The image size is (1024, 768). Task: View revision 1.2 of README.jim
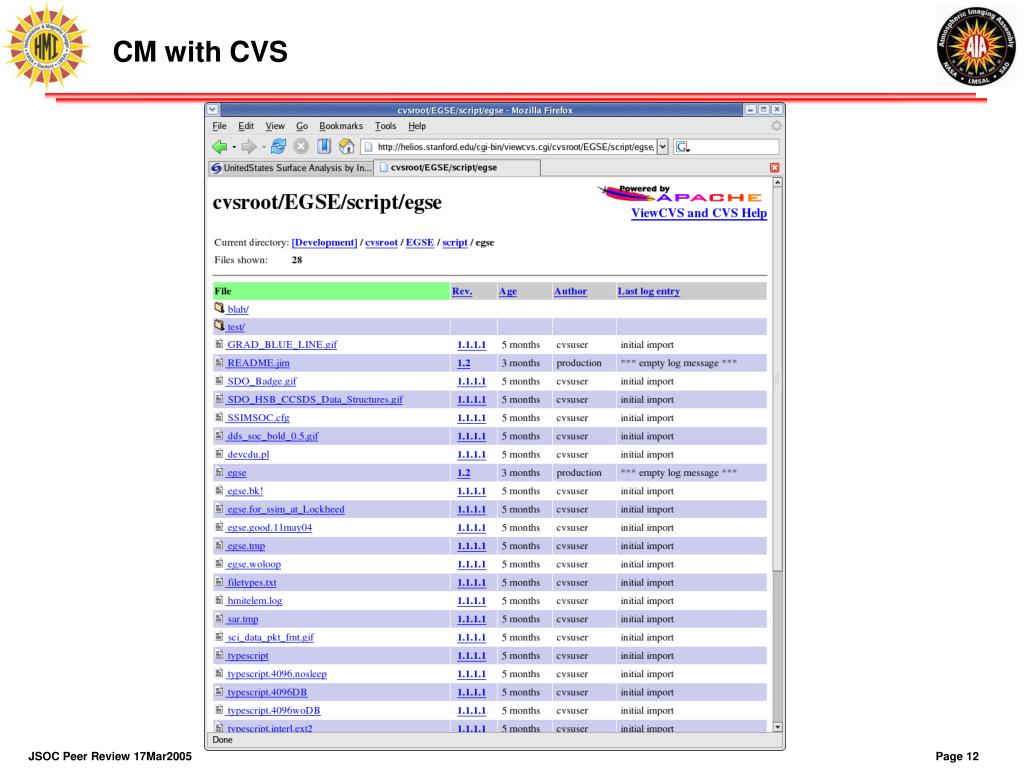click(464, 362)
